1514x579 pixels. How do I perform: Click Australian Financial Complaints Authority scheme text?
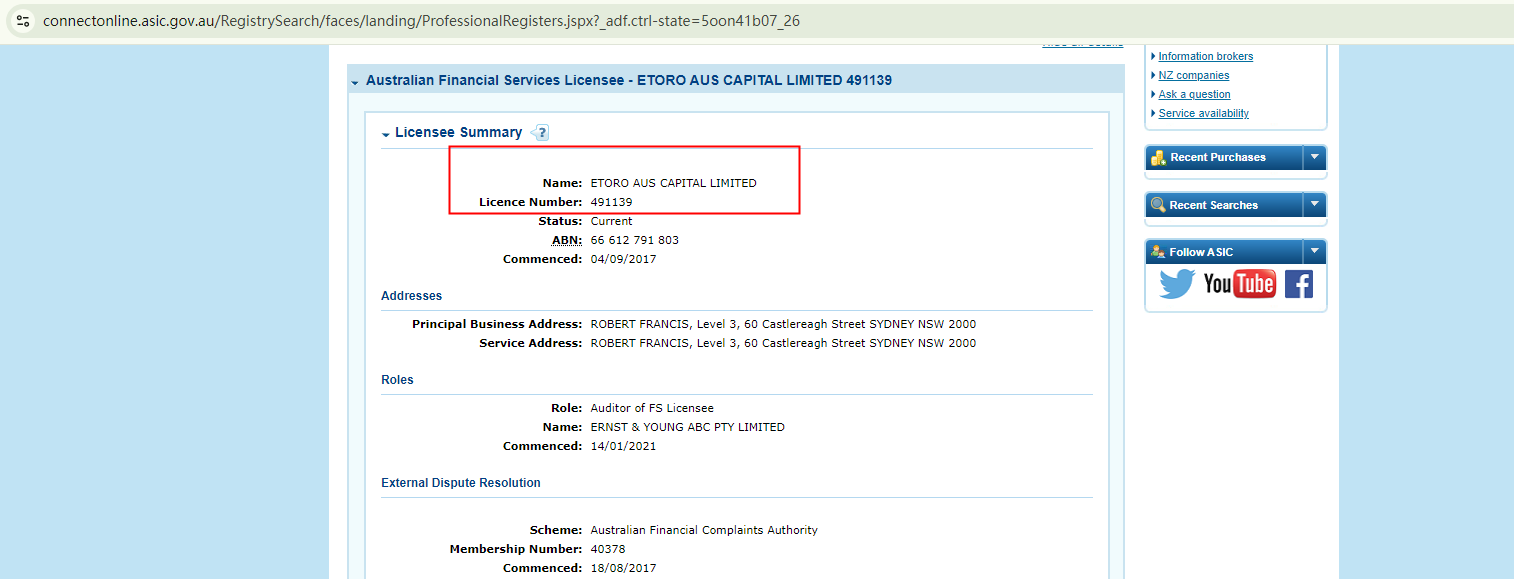coord(704,530)
